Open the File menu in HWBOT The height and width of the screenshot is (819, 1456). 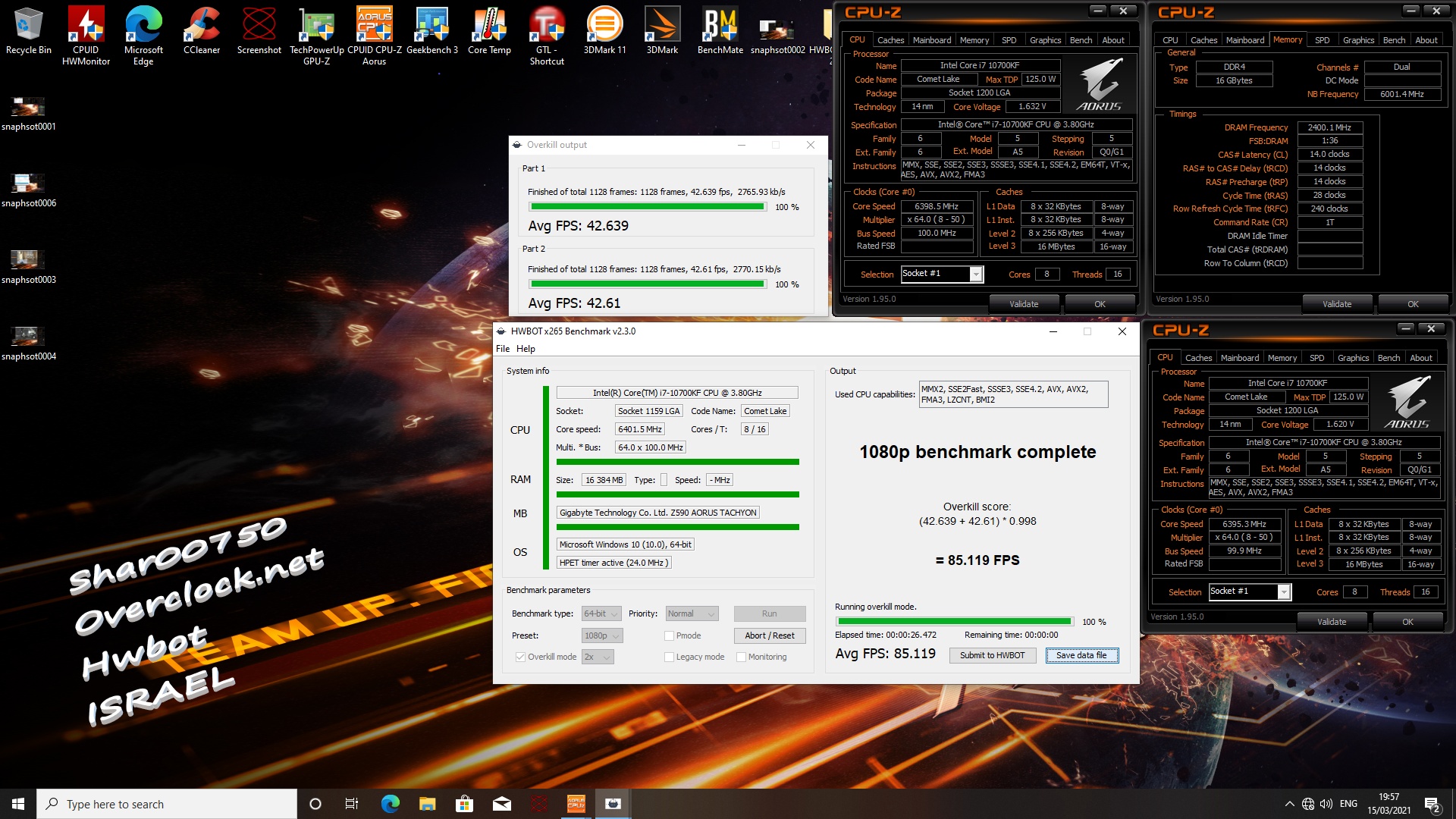click(x=503, y=349)
